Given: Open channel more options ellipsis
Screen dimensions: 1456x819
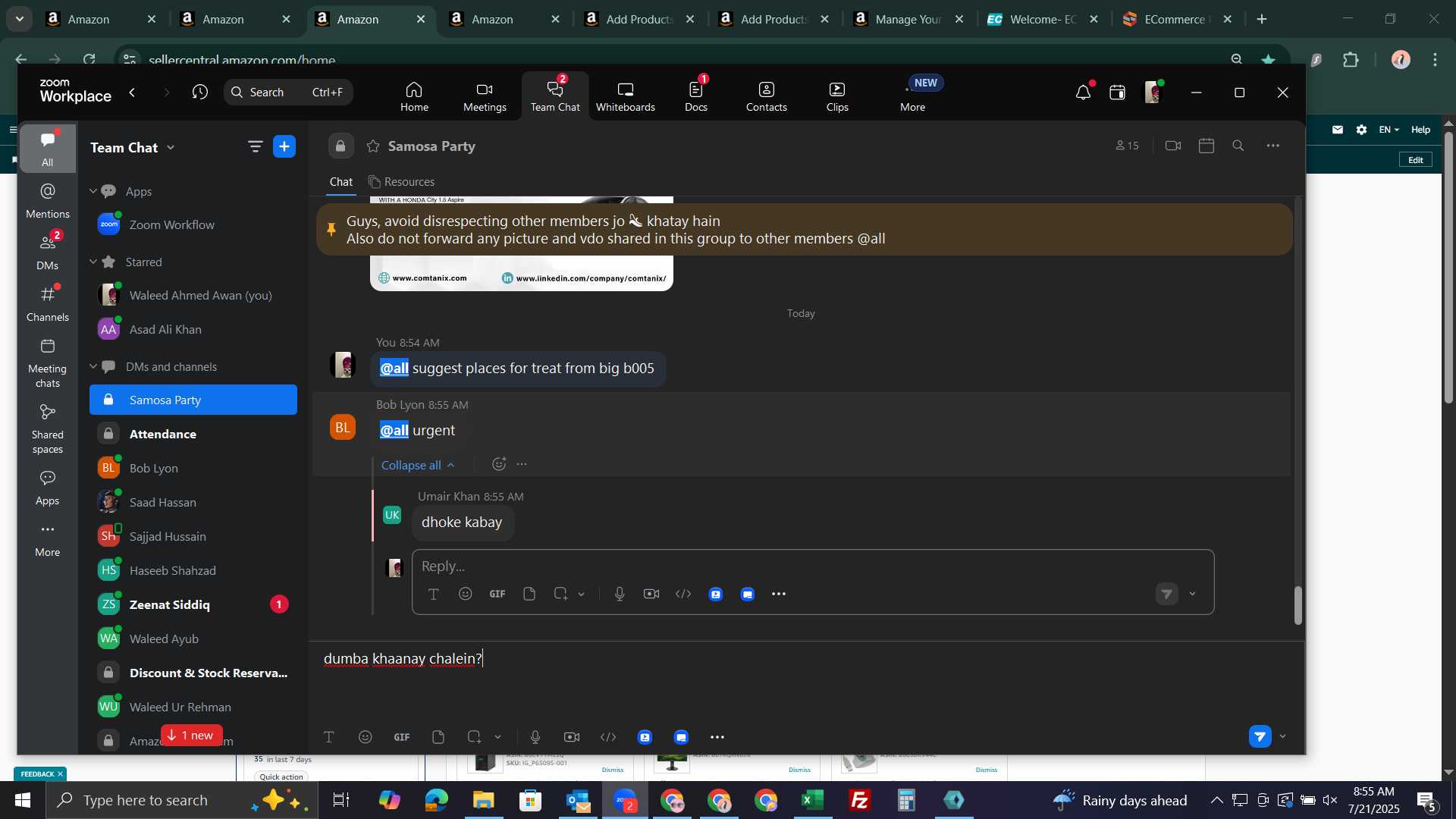Looking at the screenshot, I should pos(1273,146).
